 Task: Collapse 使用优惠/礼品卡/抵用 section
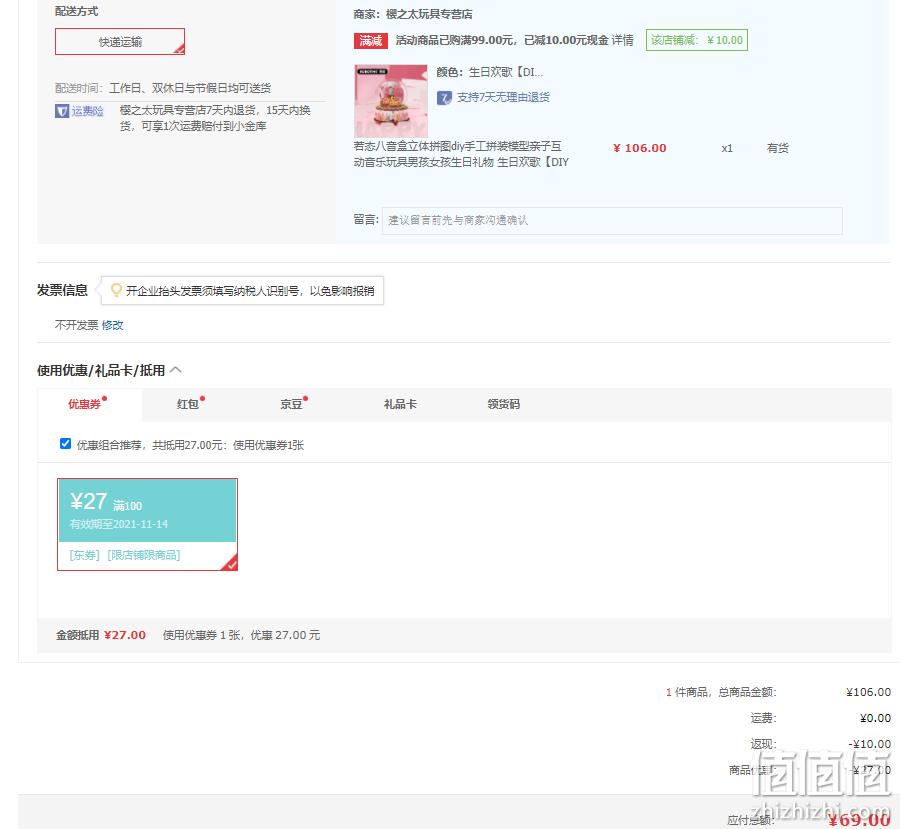point(176,370)
